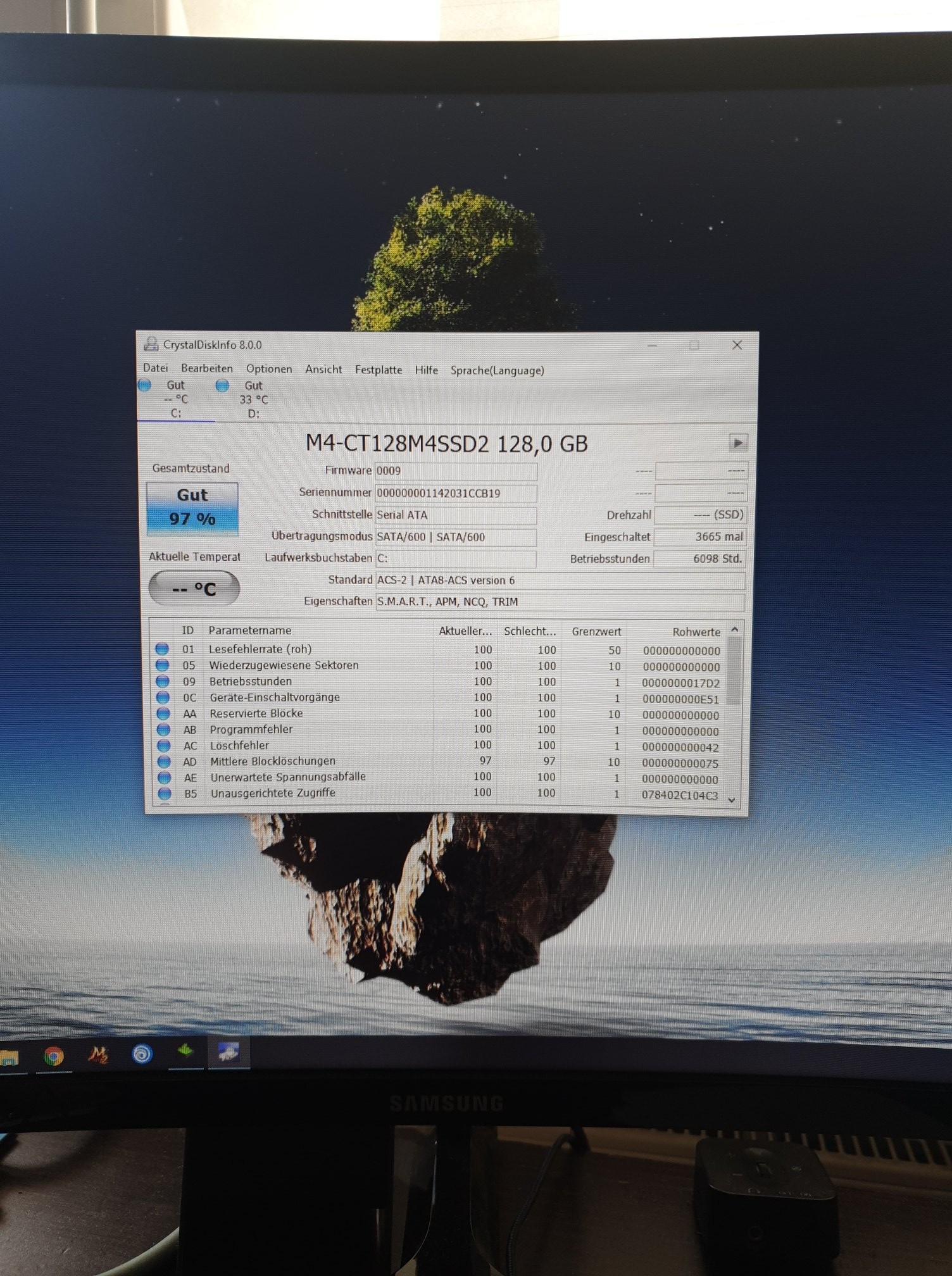
Task: Click the serial number field
Action: [456, 493]
